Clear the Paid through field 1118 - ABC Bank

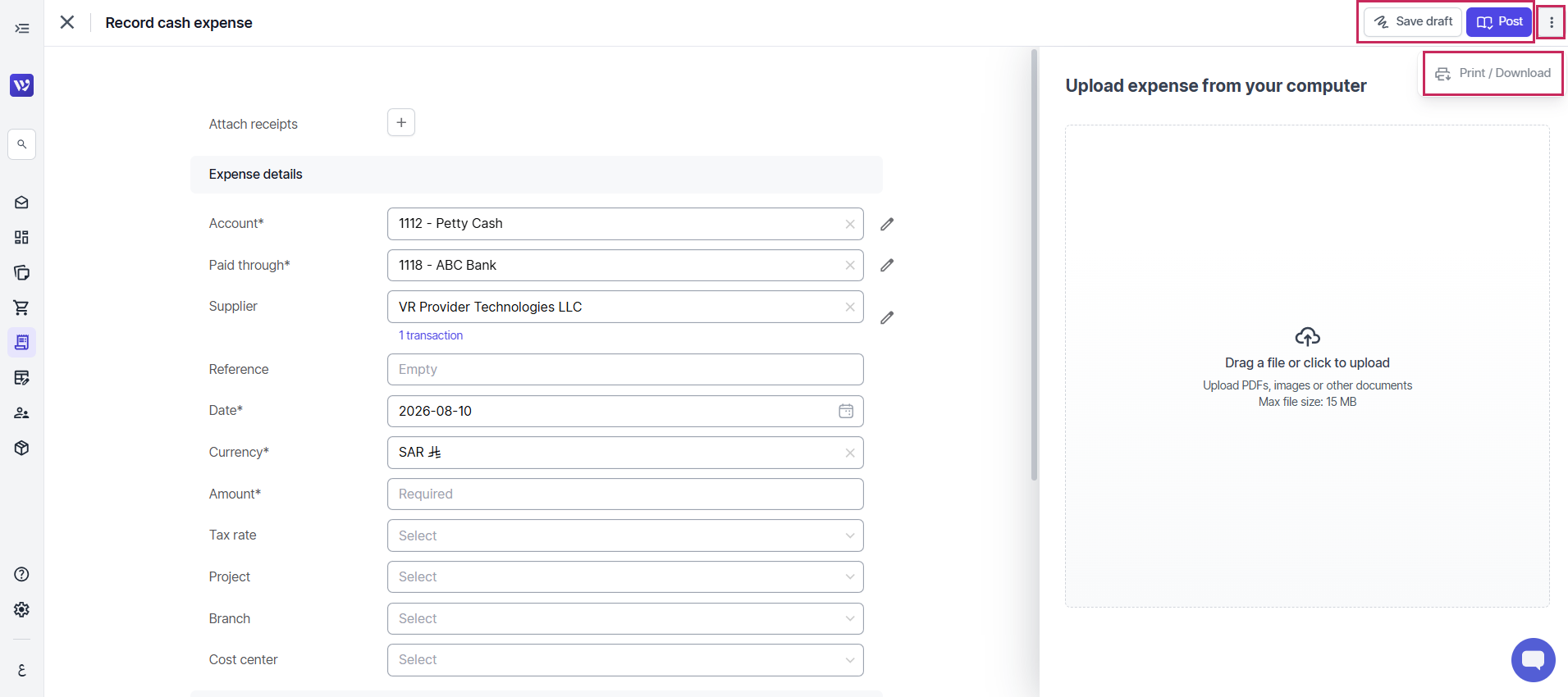click(x=850, y=266)
